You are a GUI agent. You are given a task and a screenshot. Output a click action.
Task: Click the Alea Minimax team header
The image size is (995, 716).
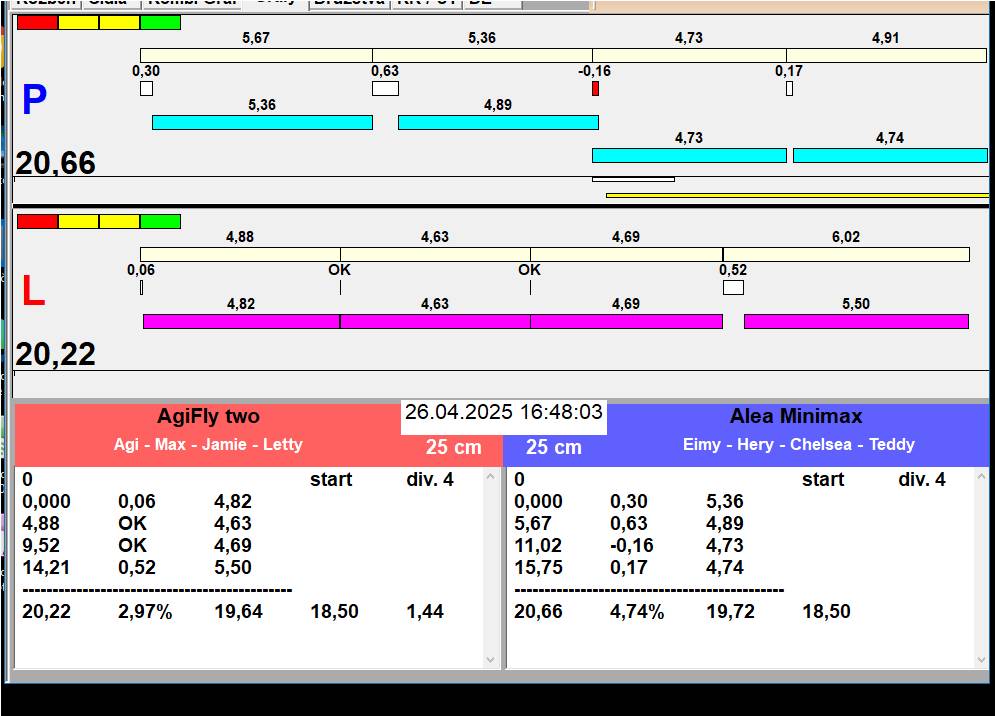tap(796, 417)
